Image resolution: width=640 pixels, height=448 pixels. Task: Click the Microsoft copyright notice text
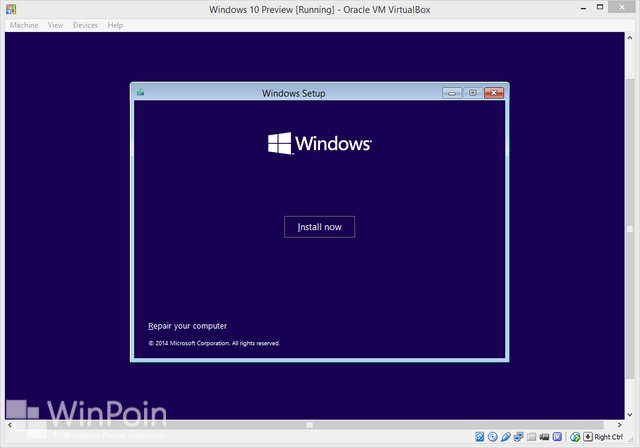[x=214, y=343]
